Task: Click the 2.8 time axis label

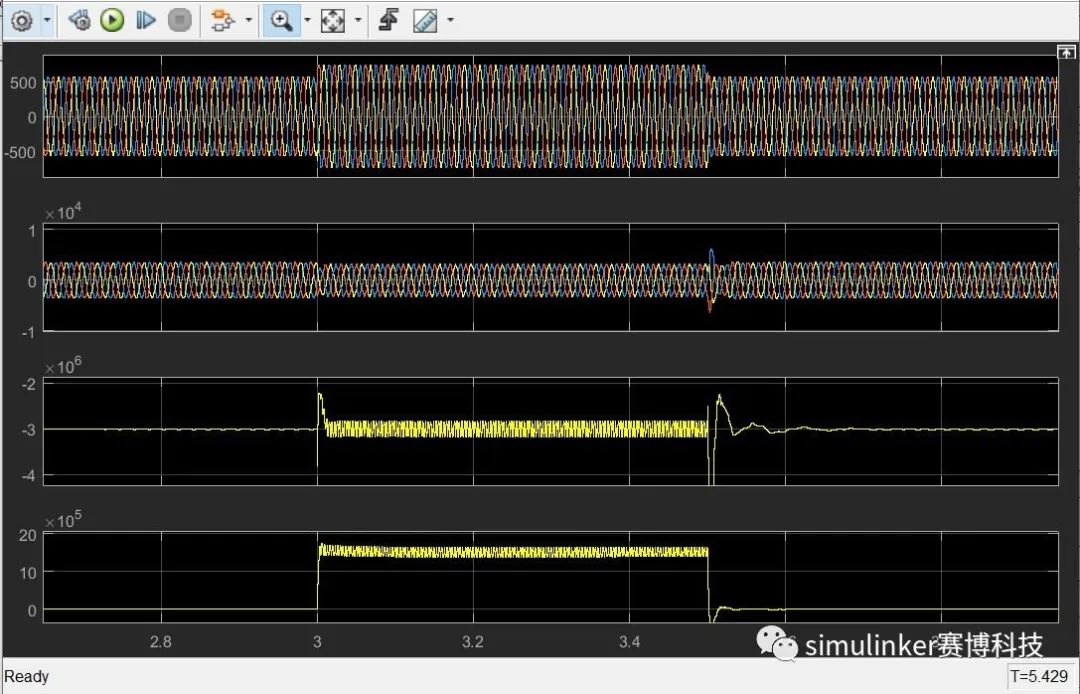Action: pyautogui.click(x=160, y=642)
